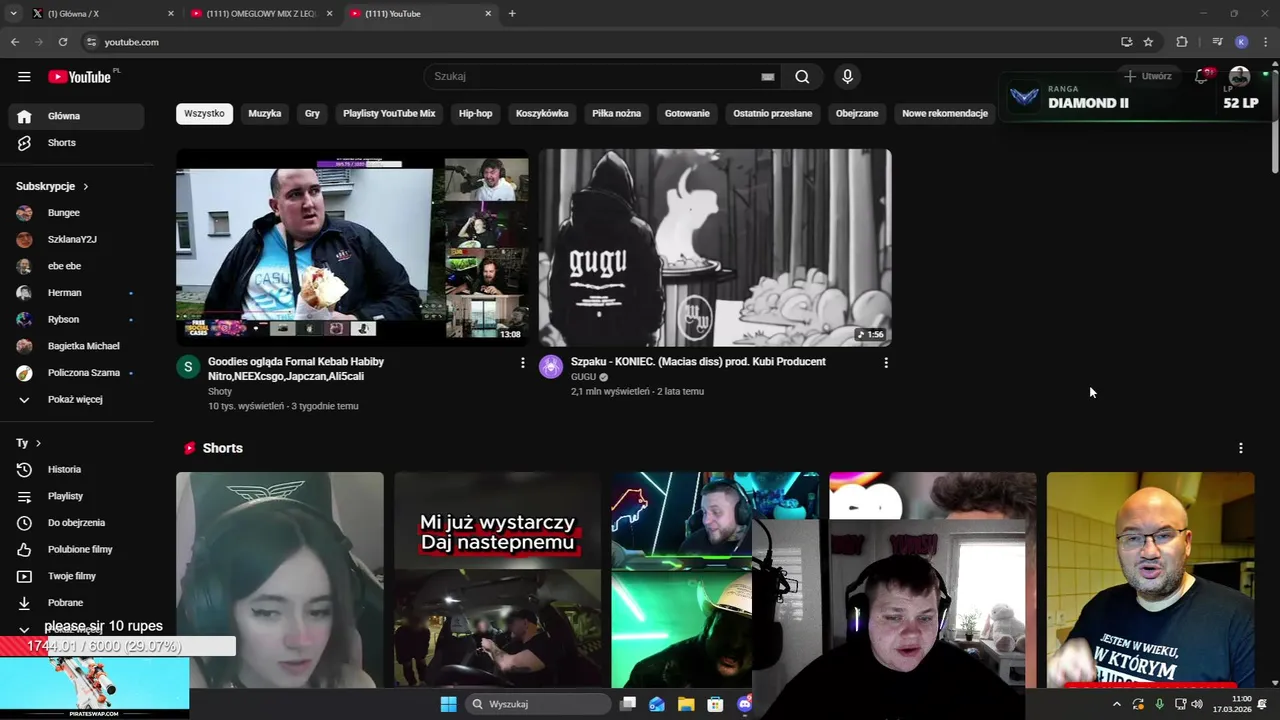Open Chrome extensions puzzle icon
The image size is (1280, 720).
pos(1182,42)
